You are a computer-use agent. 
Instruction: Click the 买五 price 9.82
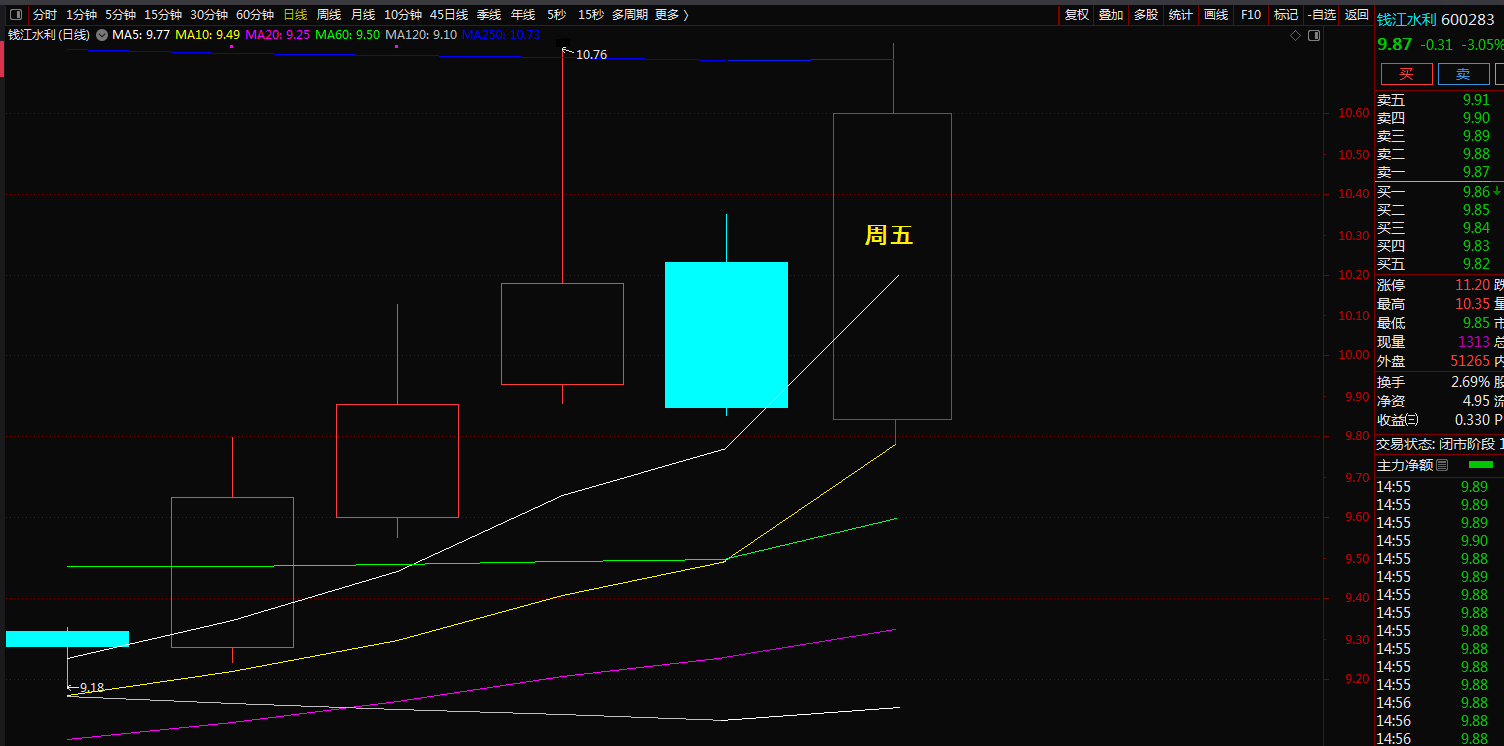coord(1476,264)
